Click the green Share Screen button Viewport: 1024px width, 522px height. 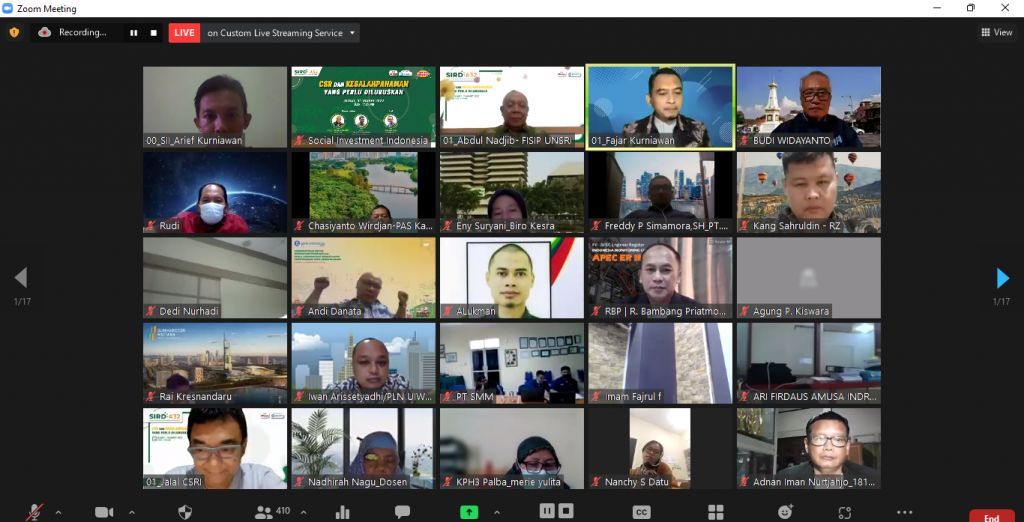point(469,512)
